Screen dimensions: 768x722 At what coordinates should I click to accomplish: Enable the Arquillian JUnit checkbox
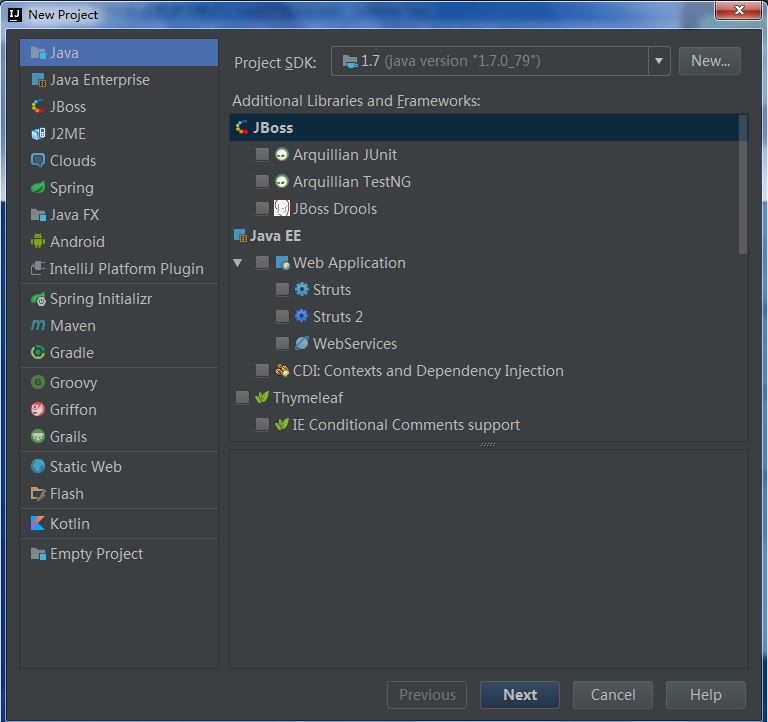[x=262, y=155]
